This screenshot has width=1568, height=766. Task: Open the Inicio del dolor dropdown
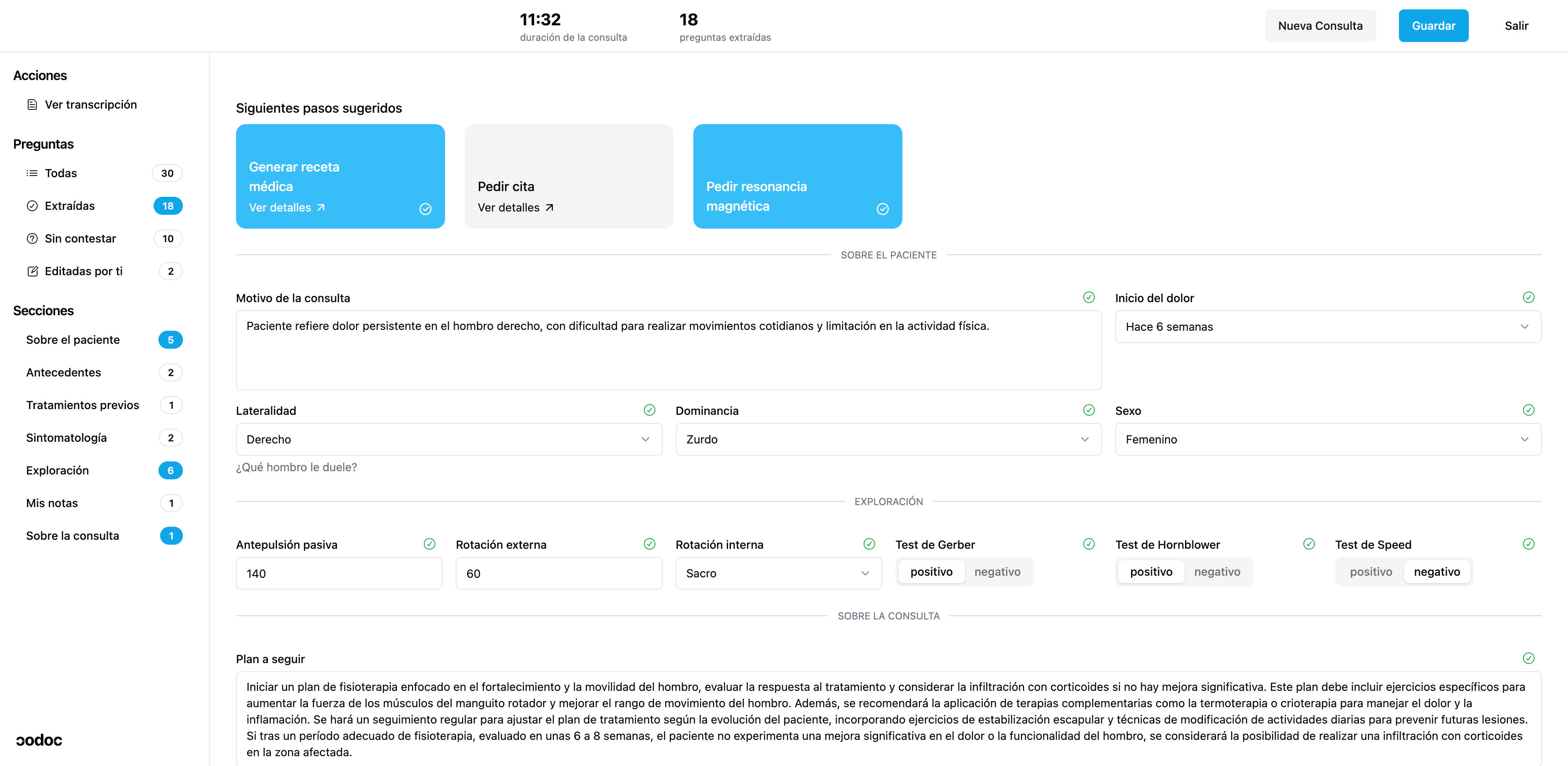coord(1327,327)
